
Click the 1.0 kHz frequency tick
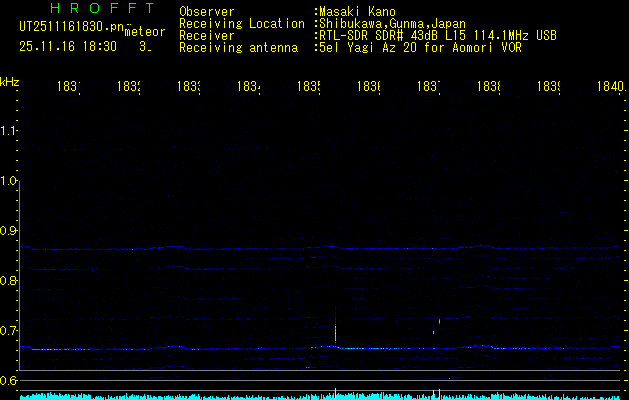[9, 181]
